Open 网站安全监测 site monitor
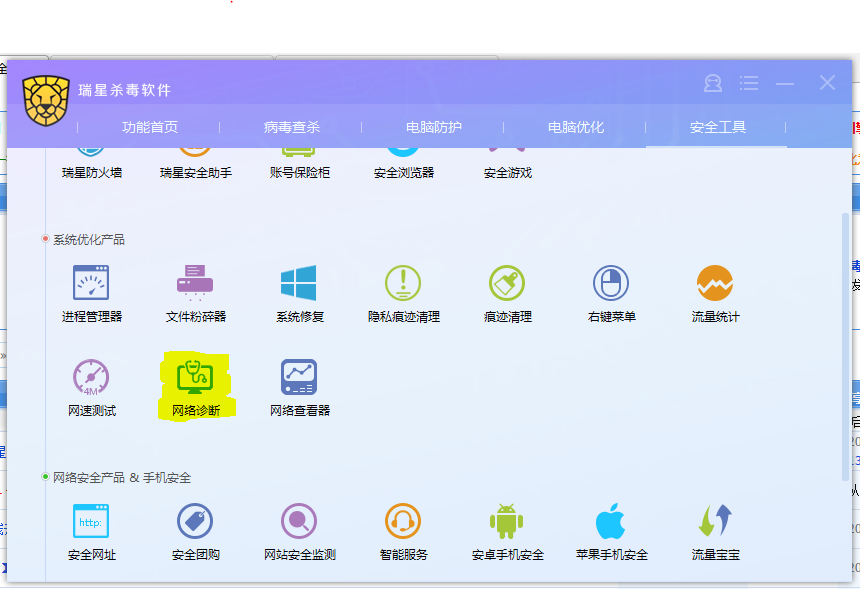 (x=299, y=532)
